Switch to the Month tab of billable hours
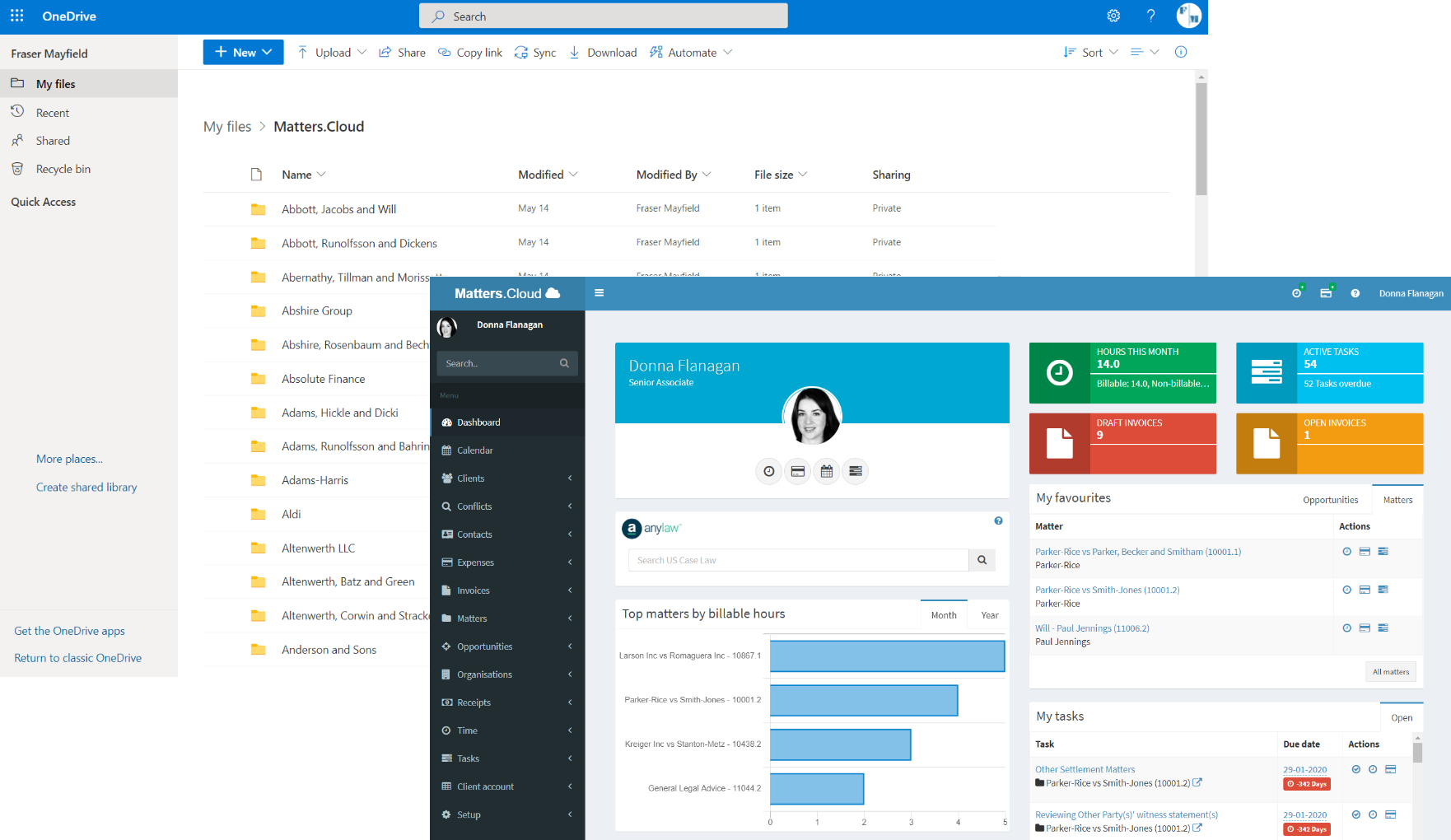Image resolution: width=1451 pixels, height=840 pixels. [x=944, y=615]
